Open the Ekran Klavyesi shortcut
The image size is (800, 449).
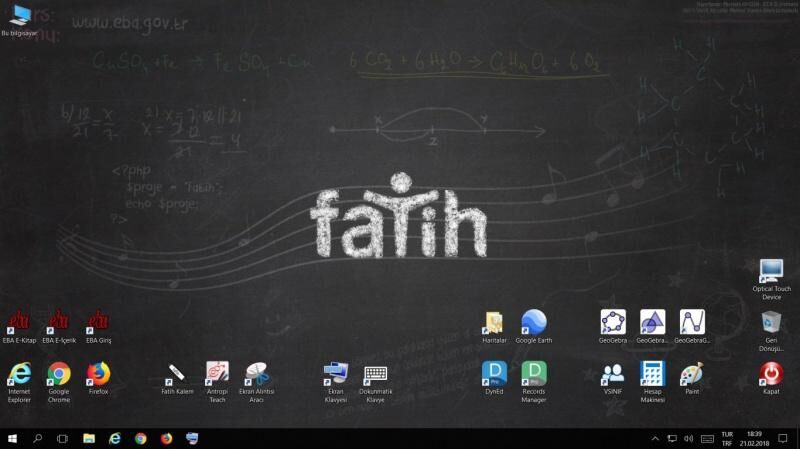[x=336, y=383]
